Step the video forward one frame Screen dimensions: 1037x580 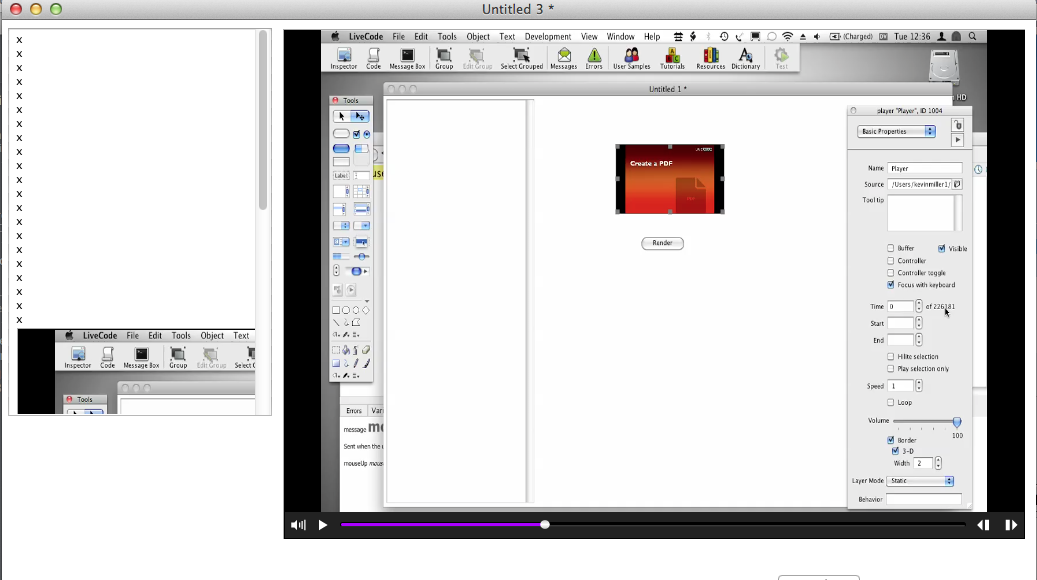tap(1011, 525)
